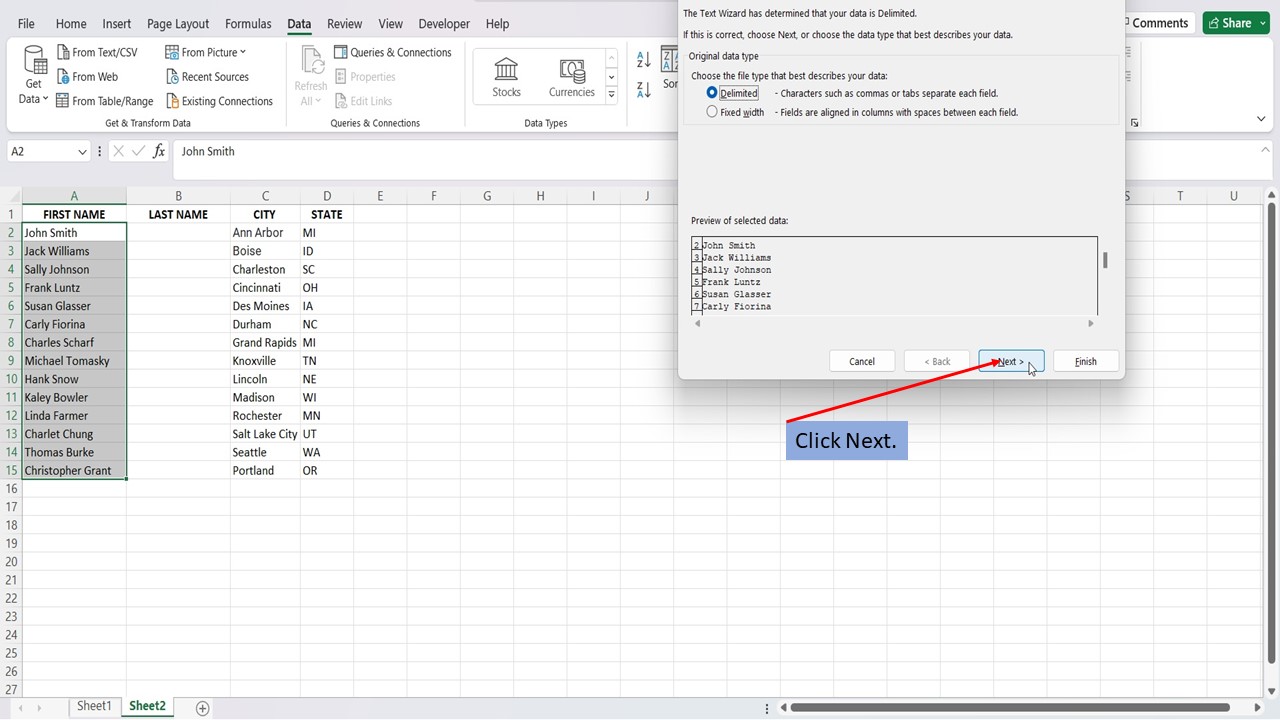Viewport: 1280px width, 720px height.
Task: Open the Comments pane
Action: click(1158, 23)
